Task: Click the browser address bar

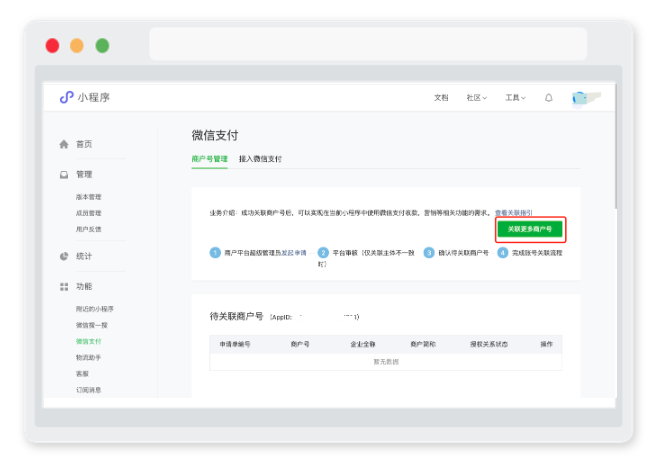Action: [368, 44]
